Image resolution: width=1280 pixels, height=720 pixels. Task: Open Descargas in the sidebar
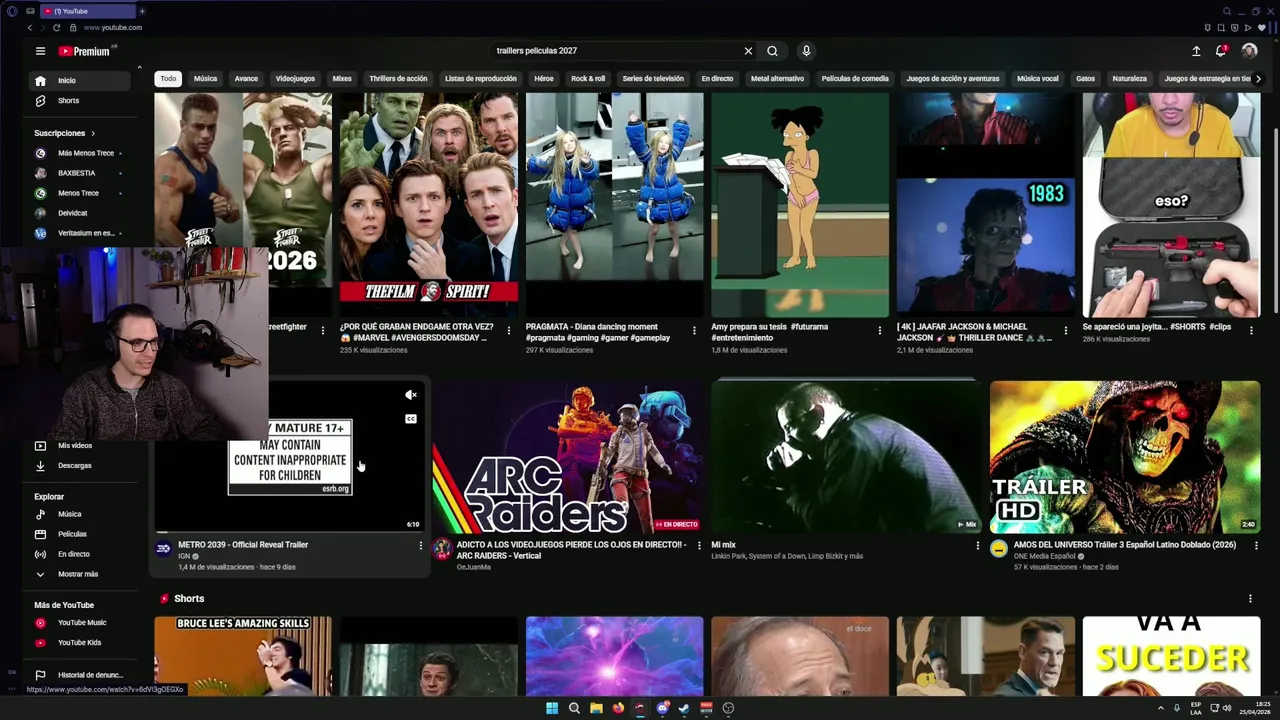[79, 465]
